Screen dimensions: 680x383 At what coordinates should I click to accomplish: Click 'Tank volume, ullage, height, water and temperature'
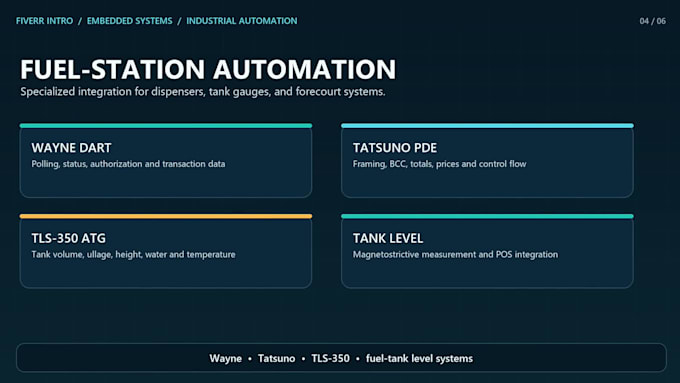134,255
